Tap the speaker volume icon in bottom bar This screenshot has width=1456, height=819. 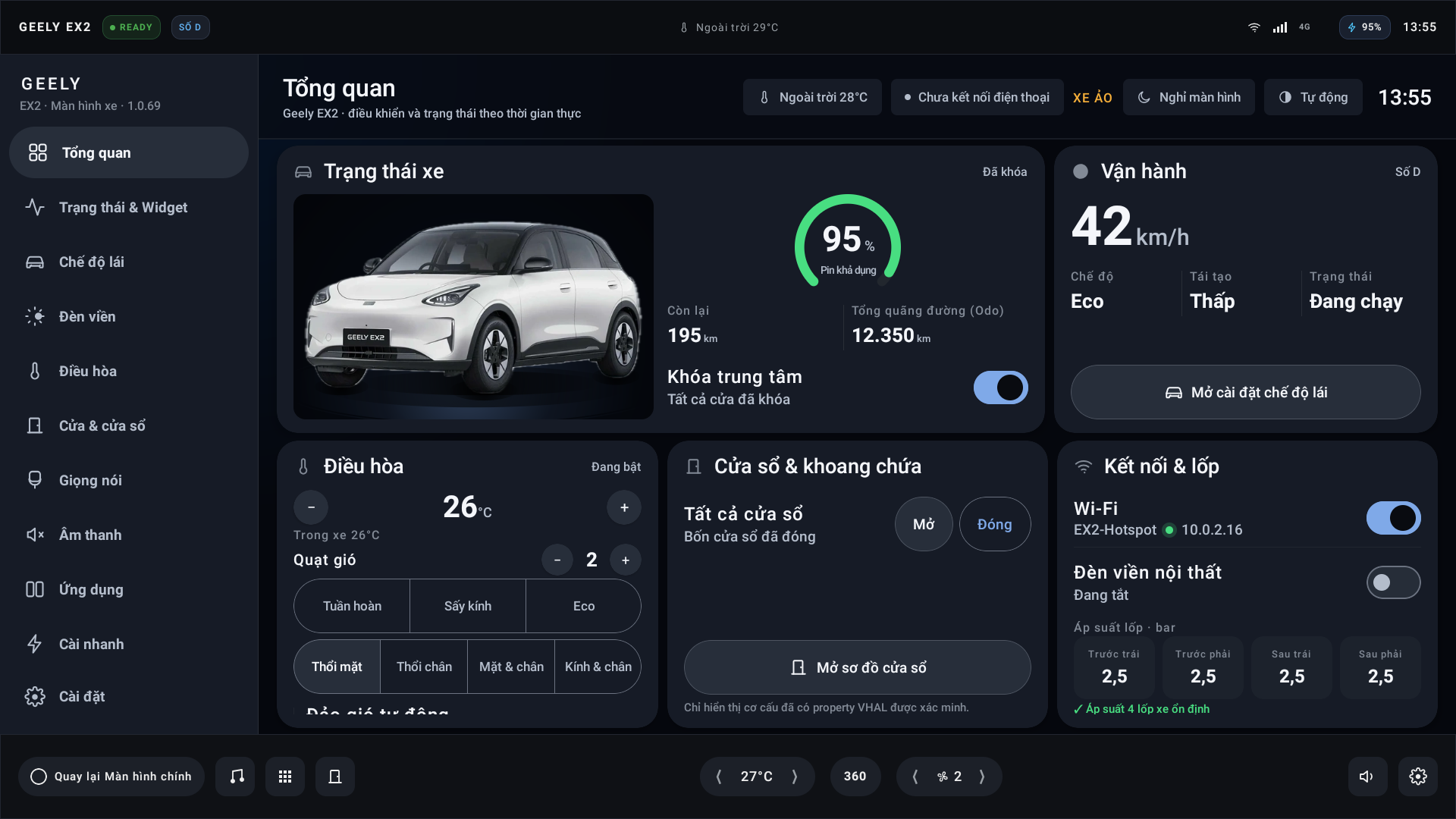pyautogui.click(x=1367, y=776)
